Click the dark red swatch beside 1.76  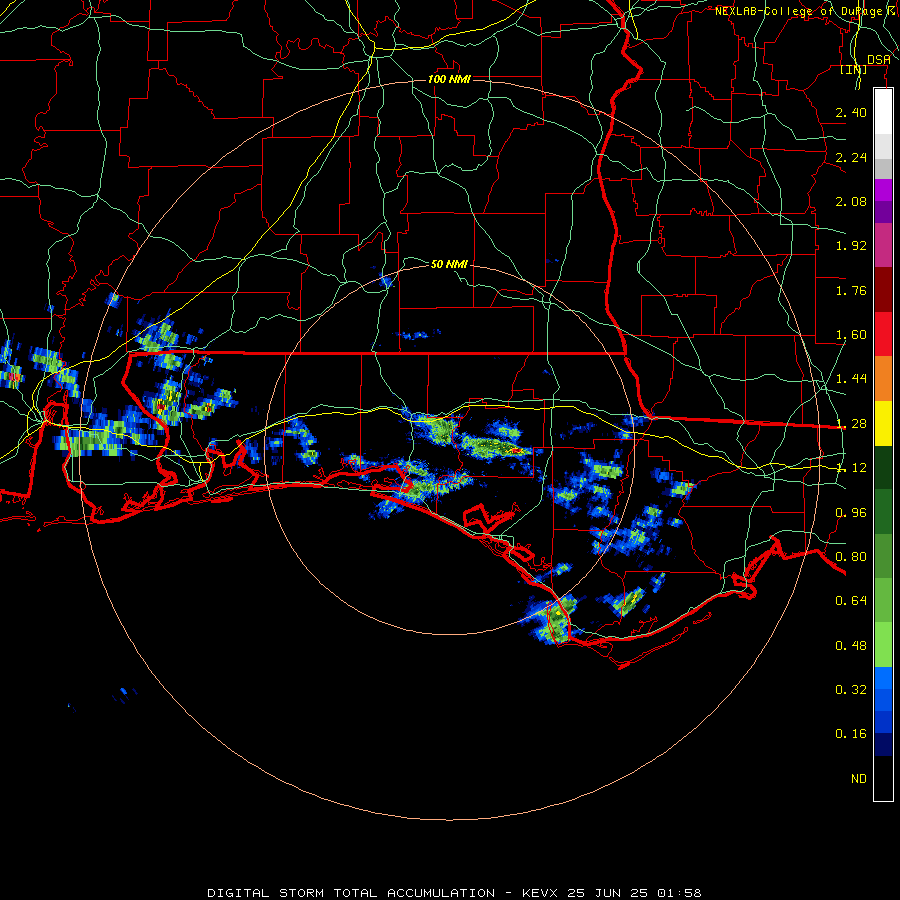coord(883,290)
